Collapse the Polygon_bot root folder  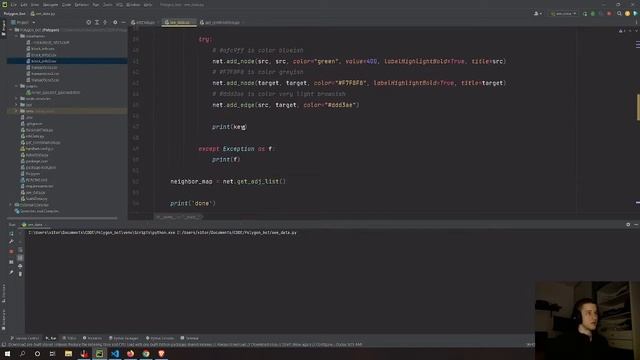pos(11,30)
